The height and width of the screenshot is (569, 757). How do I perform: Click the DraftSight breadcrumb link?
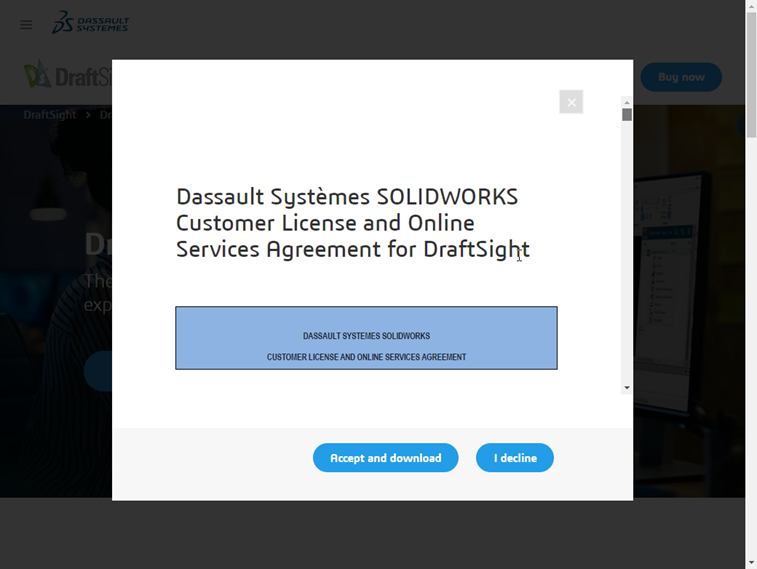point(50,115)
